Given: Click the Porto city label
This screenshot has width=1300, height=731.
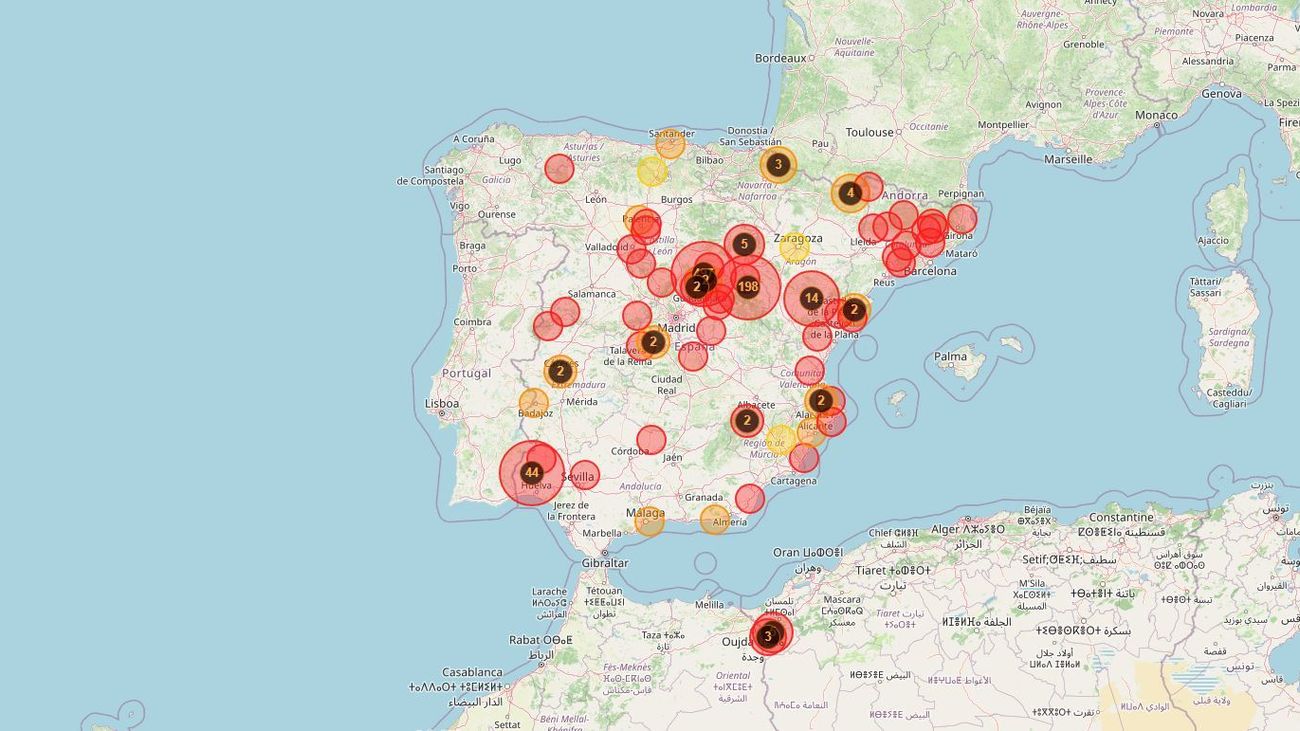Looking at the screenshot, I should (464, 268).
